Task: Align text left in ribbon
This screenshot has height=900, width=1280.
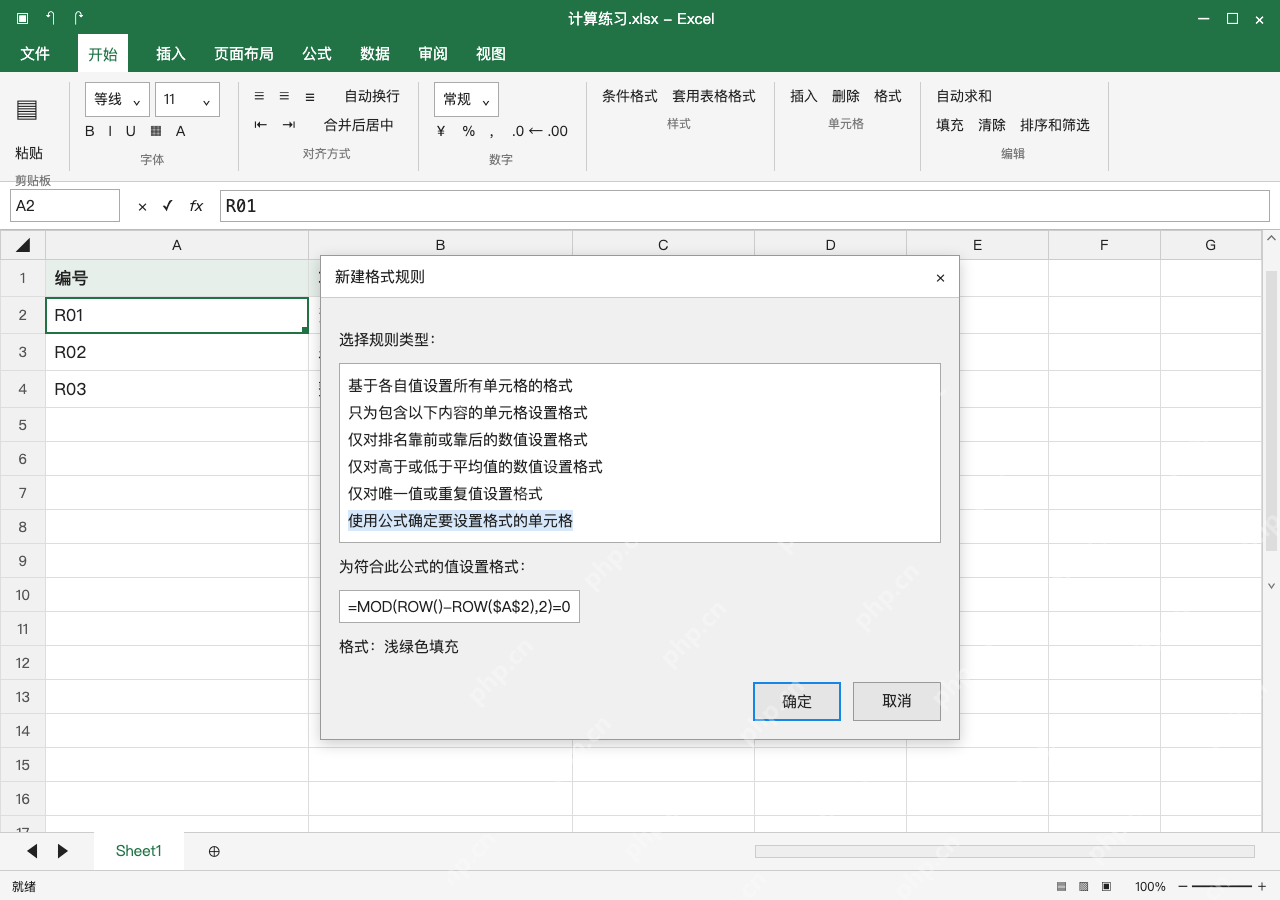Action: [260, 96]
